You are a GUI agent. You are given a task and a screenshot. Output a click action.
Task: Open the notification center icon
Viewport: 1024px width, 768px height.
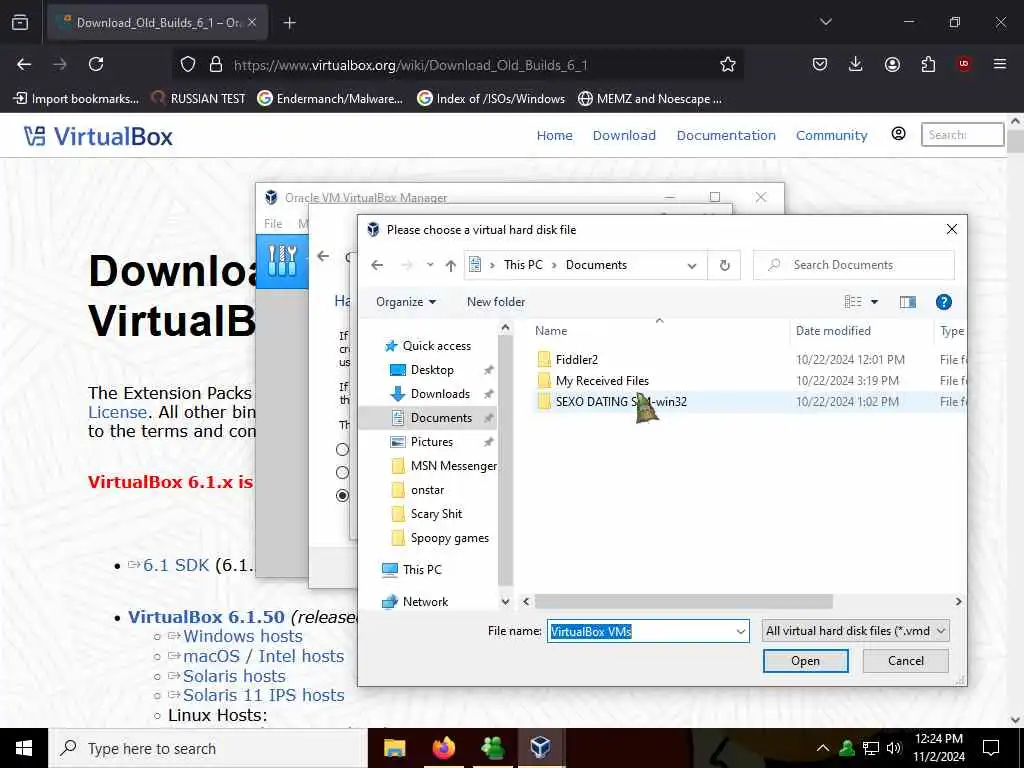coord(991,748)
